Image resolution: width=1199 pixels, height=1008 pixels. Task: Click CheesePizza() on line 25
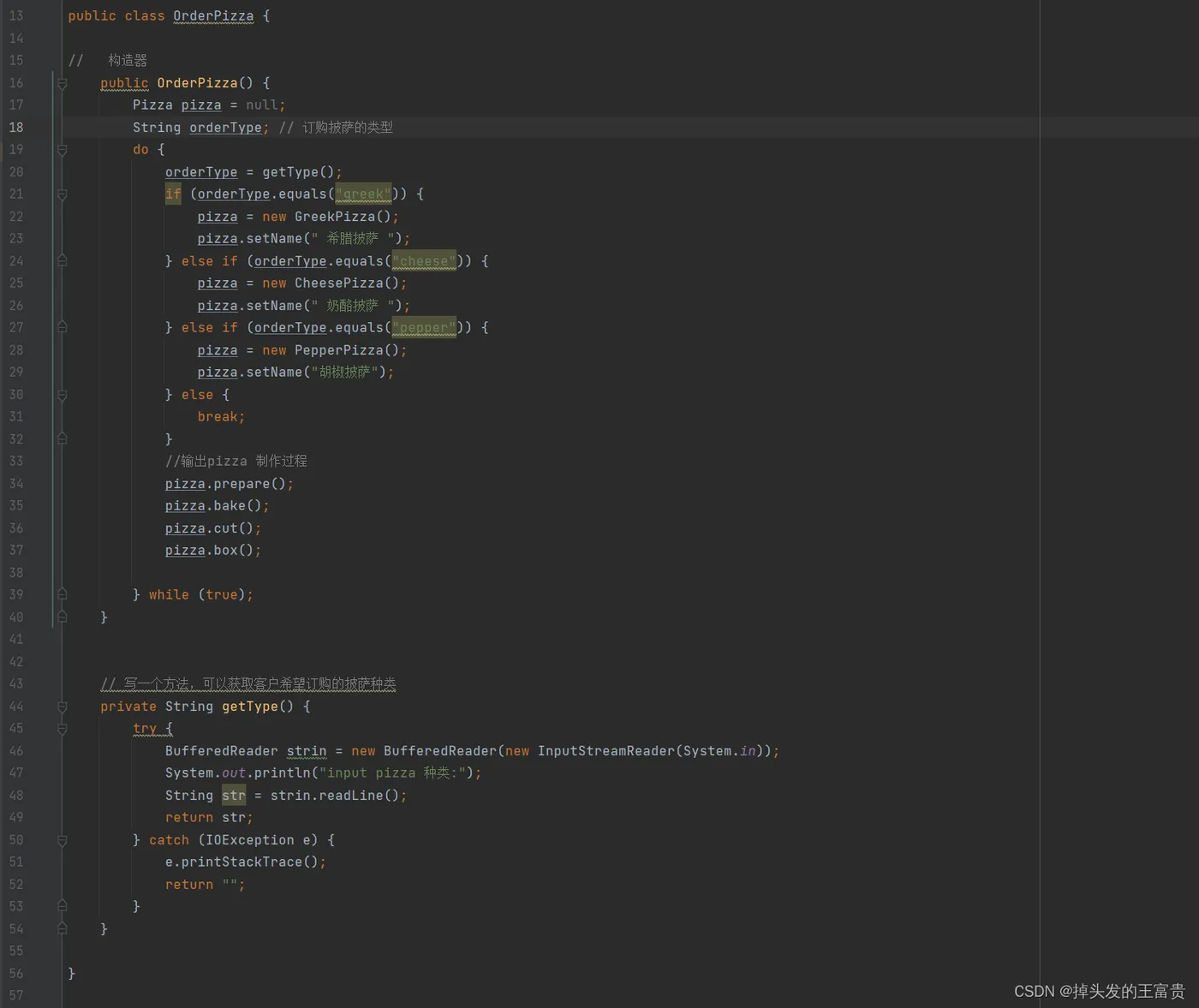[347, 283]
